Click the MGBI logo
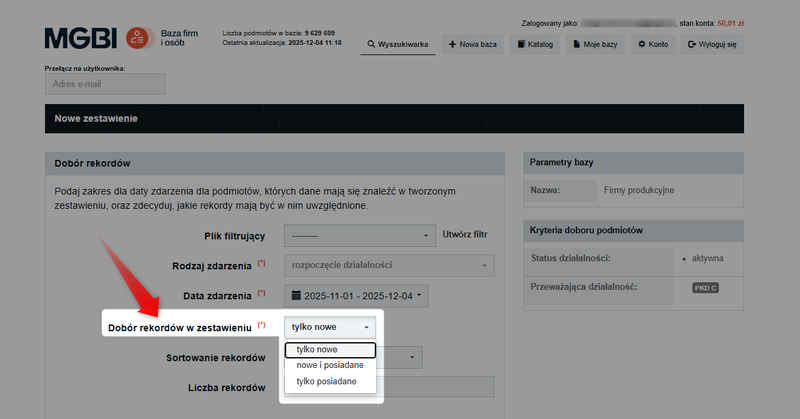 82,39
